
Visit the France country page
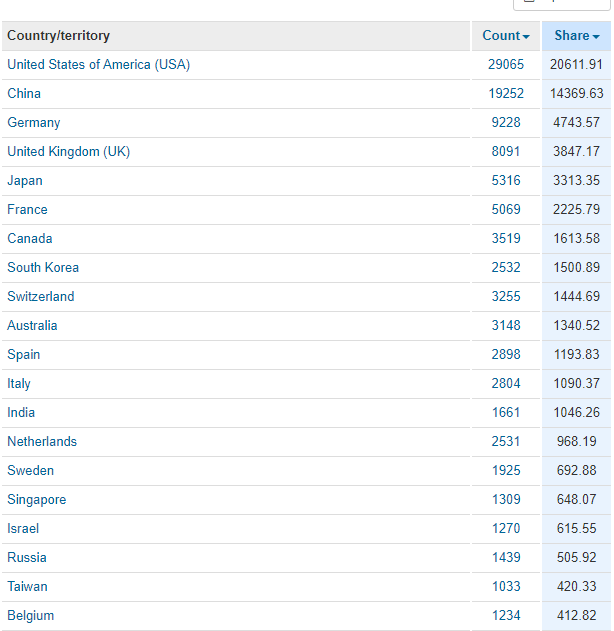(27, 210)
